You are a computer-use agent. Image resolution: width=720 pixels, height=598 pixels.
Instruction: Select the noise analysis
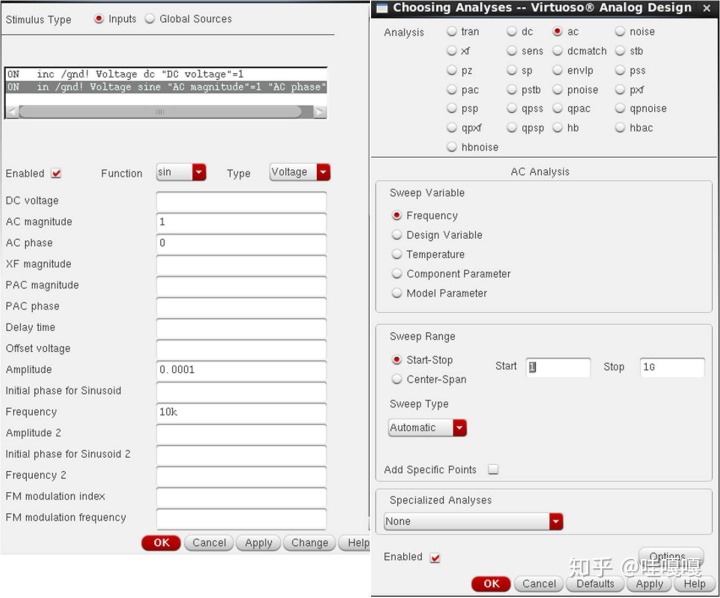tap(620, 31)
